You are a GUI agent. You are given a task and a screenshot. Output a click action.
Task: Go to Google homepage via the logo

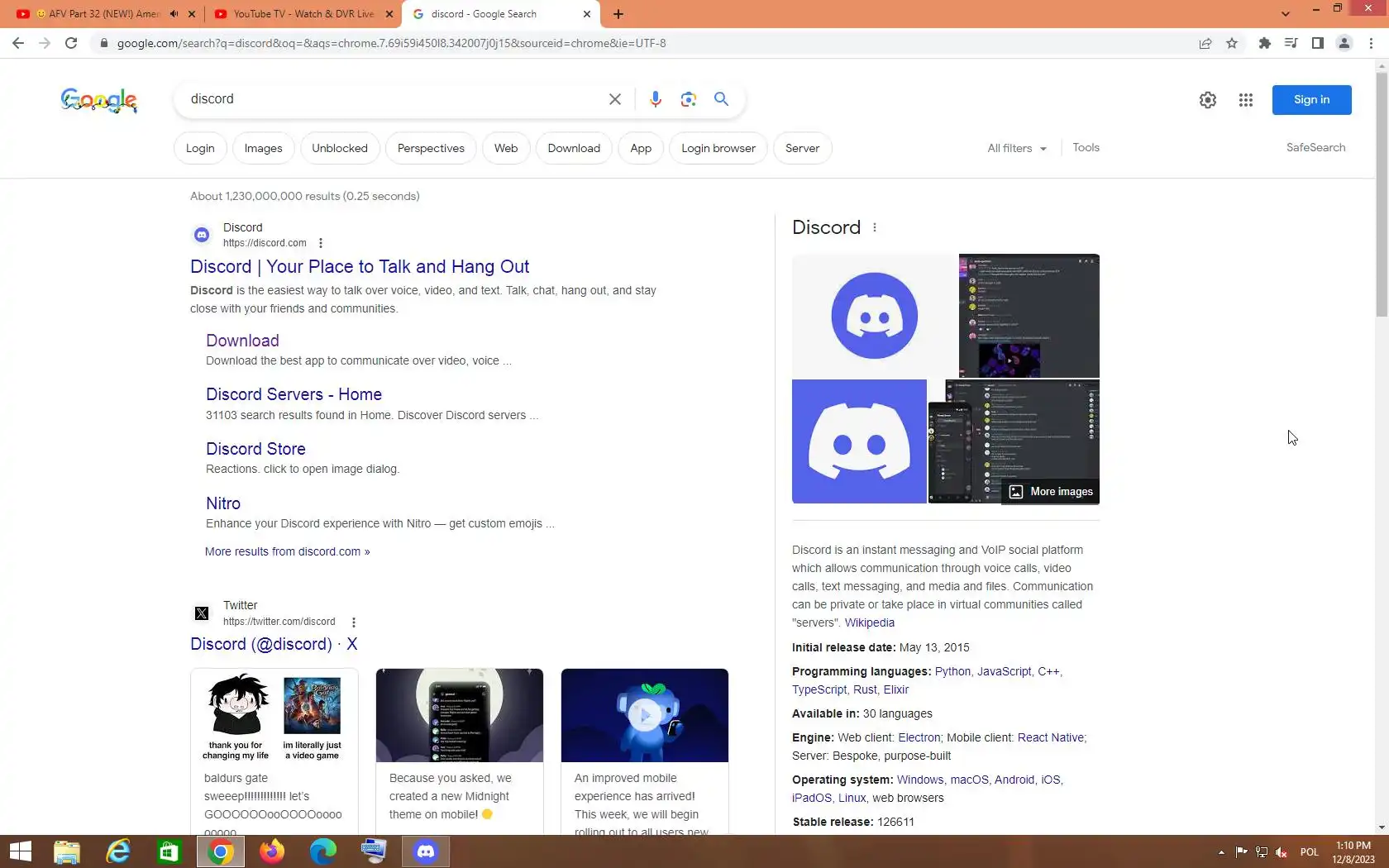[99, 100]
